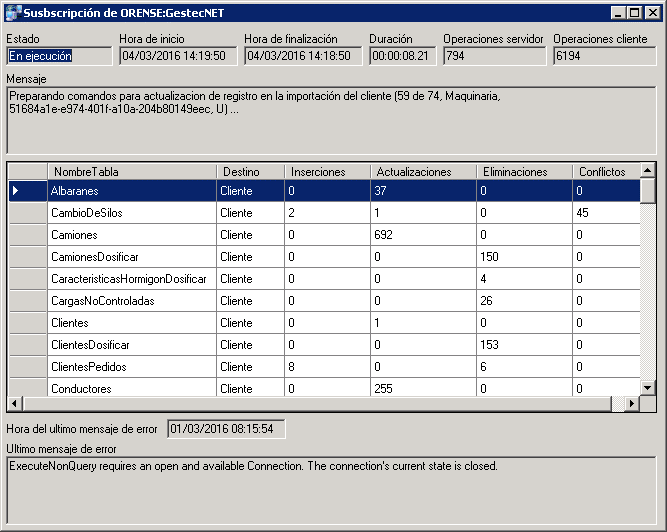Click Eliminaciones value 26 for CargasNoControladas

[524, 301]
